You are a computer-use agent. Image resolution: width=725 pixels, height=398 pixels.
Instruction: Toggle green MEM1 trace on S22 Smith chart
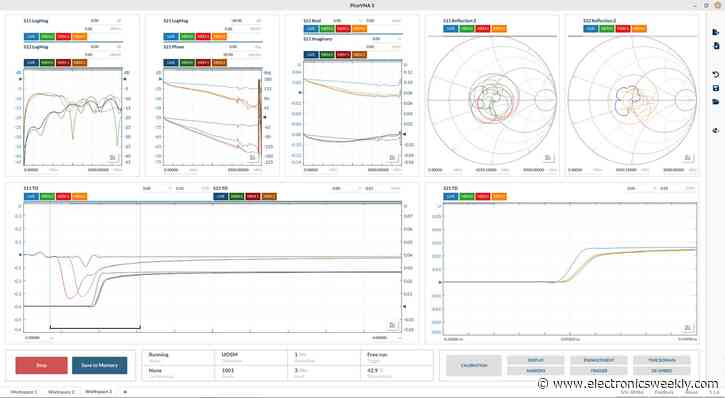(606, 29)
